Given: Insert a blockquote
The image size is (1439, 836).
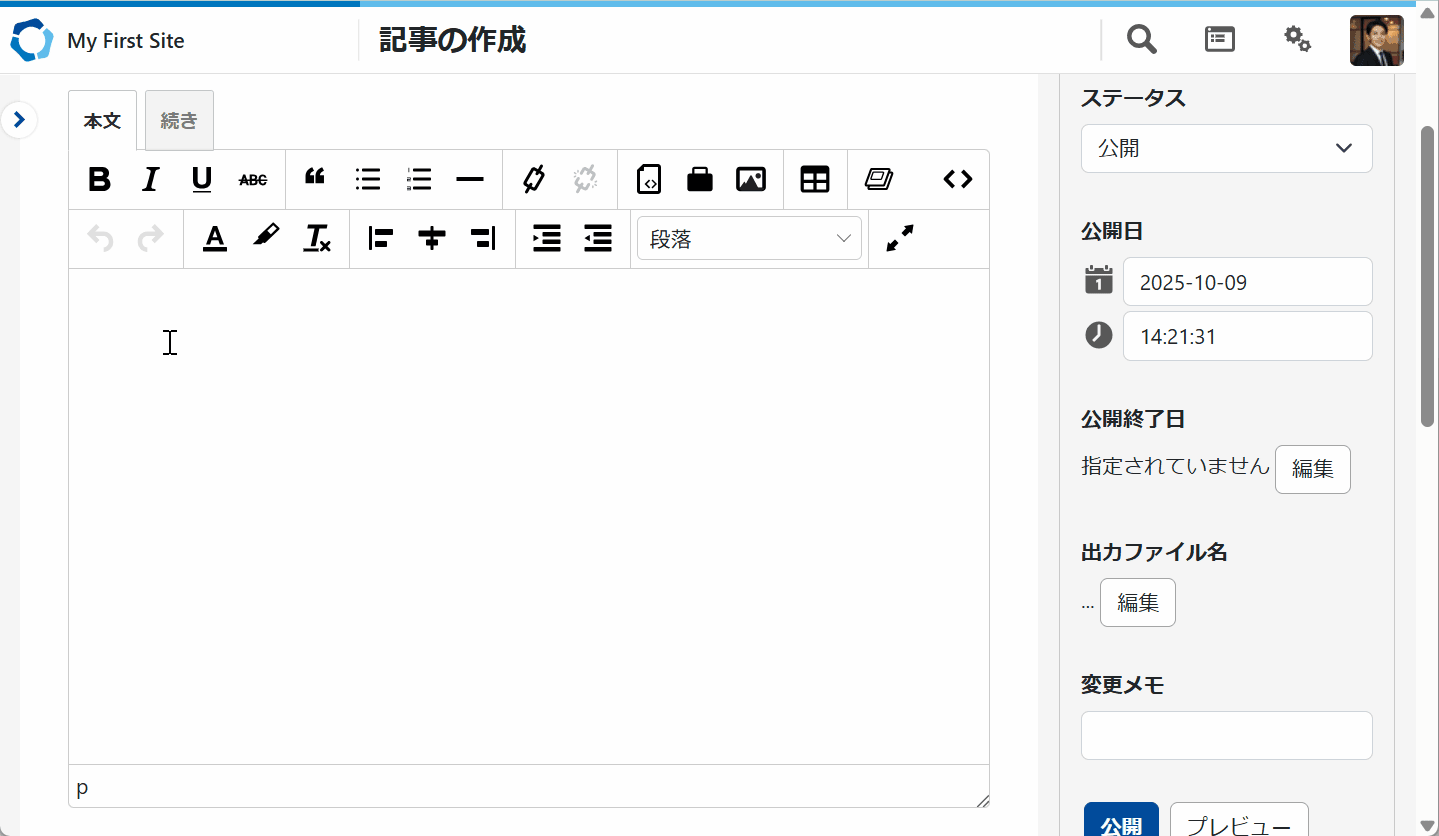Looking at the screenshot, I should pos(315,179).
